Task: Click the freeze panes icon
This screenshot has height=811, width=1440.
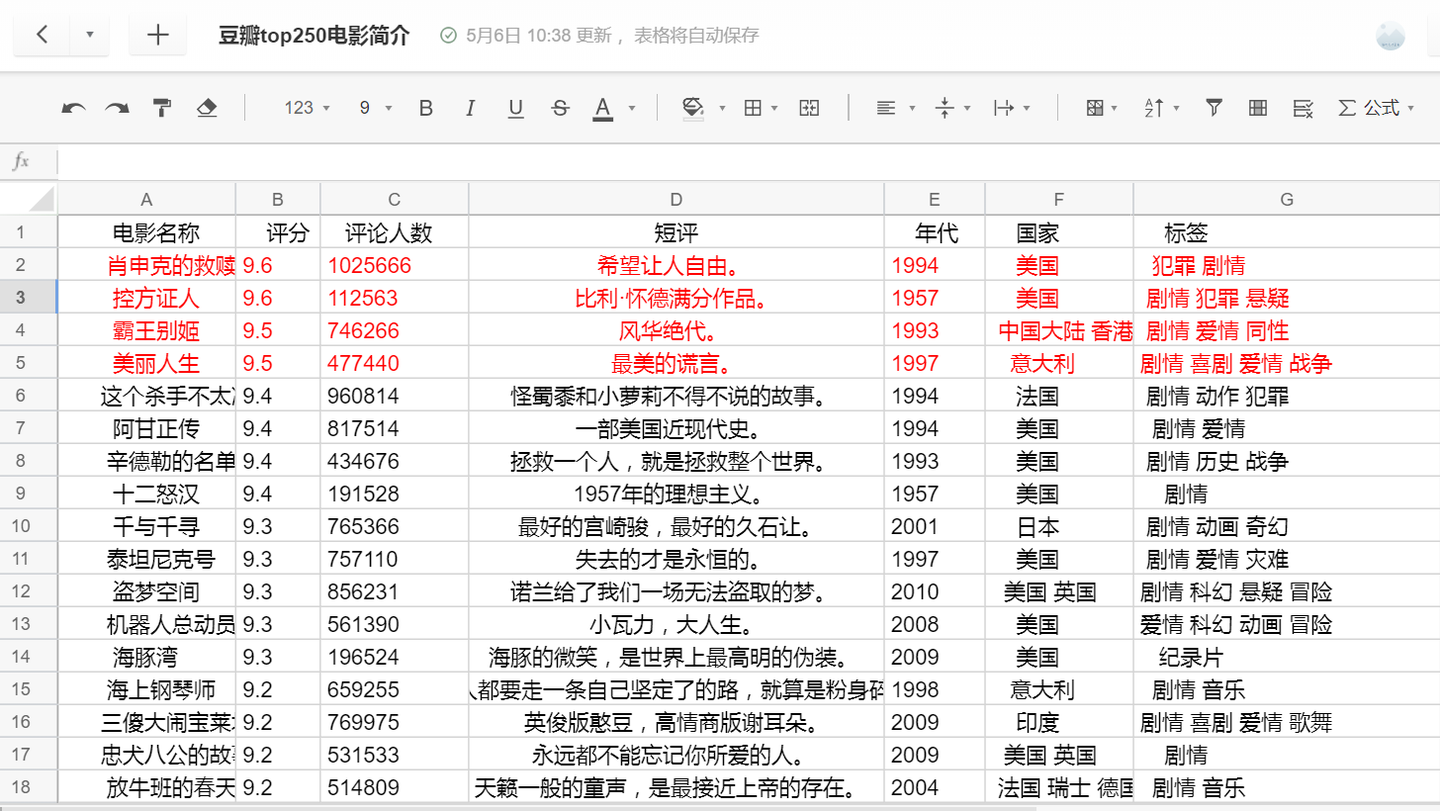Action: [x=1095, y=108]
